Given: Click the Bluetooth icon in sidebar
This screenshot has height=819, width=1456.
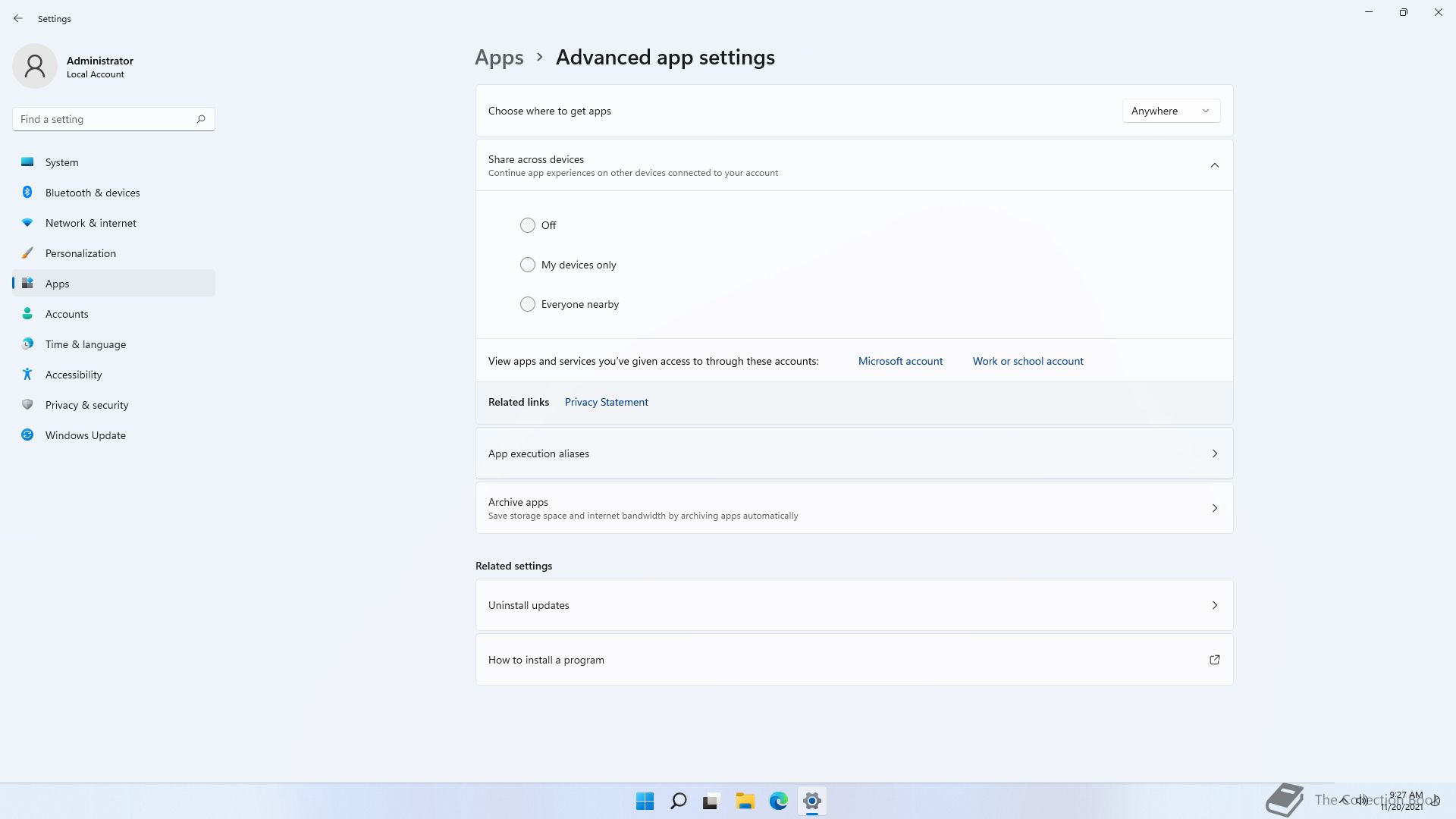Looking at the screenshot, I should click(27, 192).
